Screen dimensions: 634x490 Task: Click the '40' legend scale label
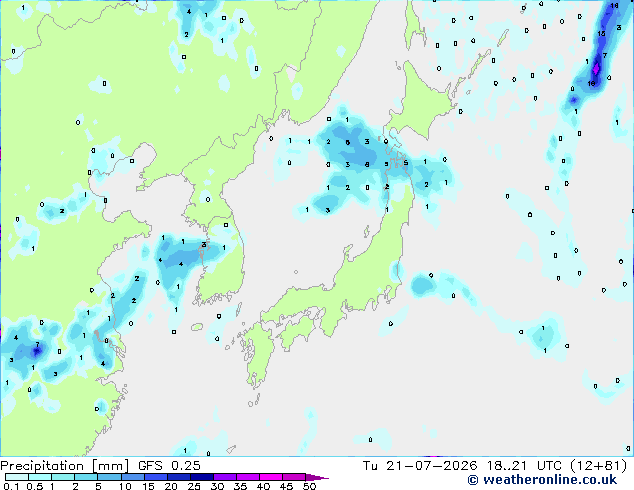coord(264,486)
